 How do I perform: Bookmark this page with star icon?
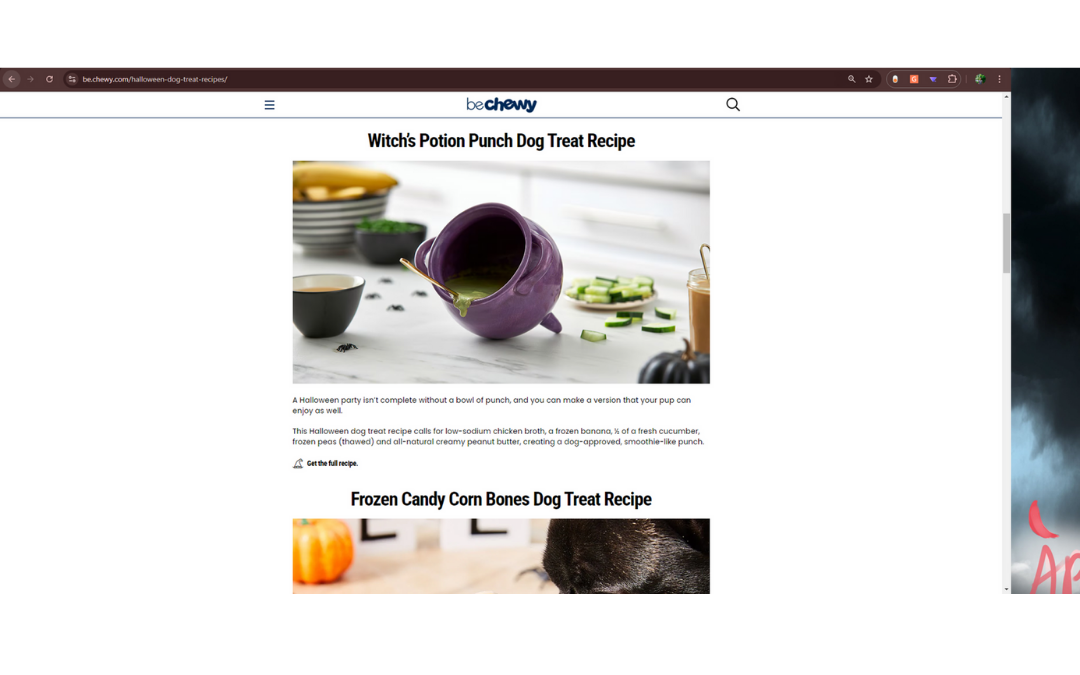[x=869, y=79]
